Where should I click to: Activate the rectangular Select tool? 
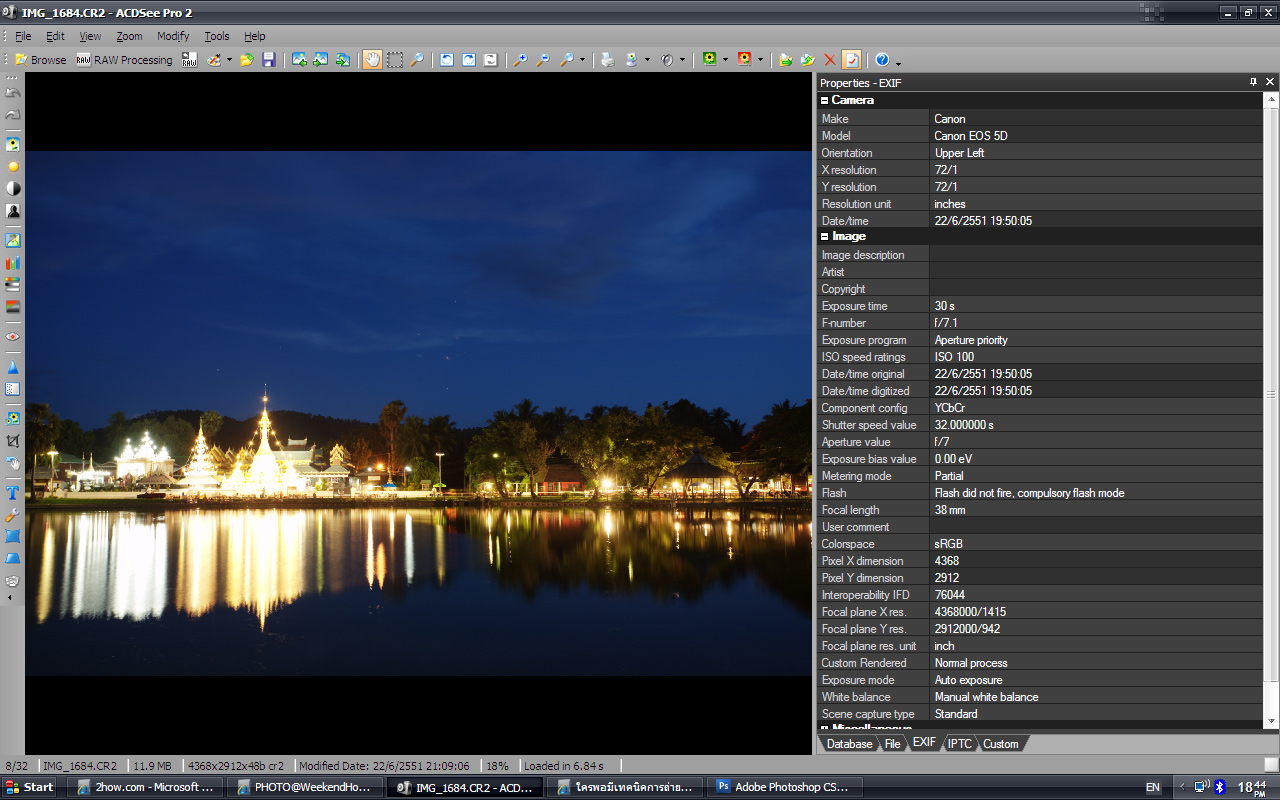pyautogui.click(x=395, y=60)
